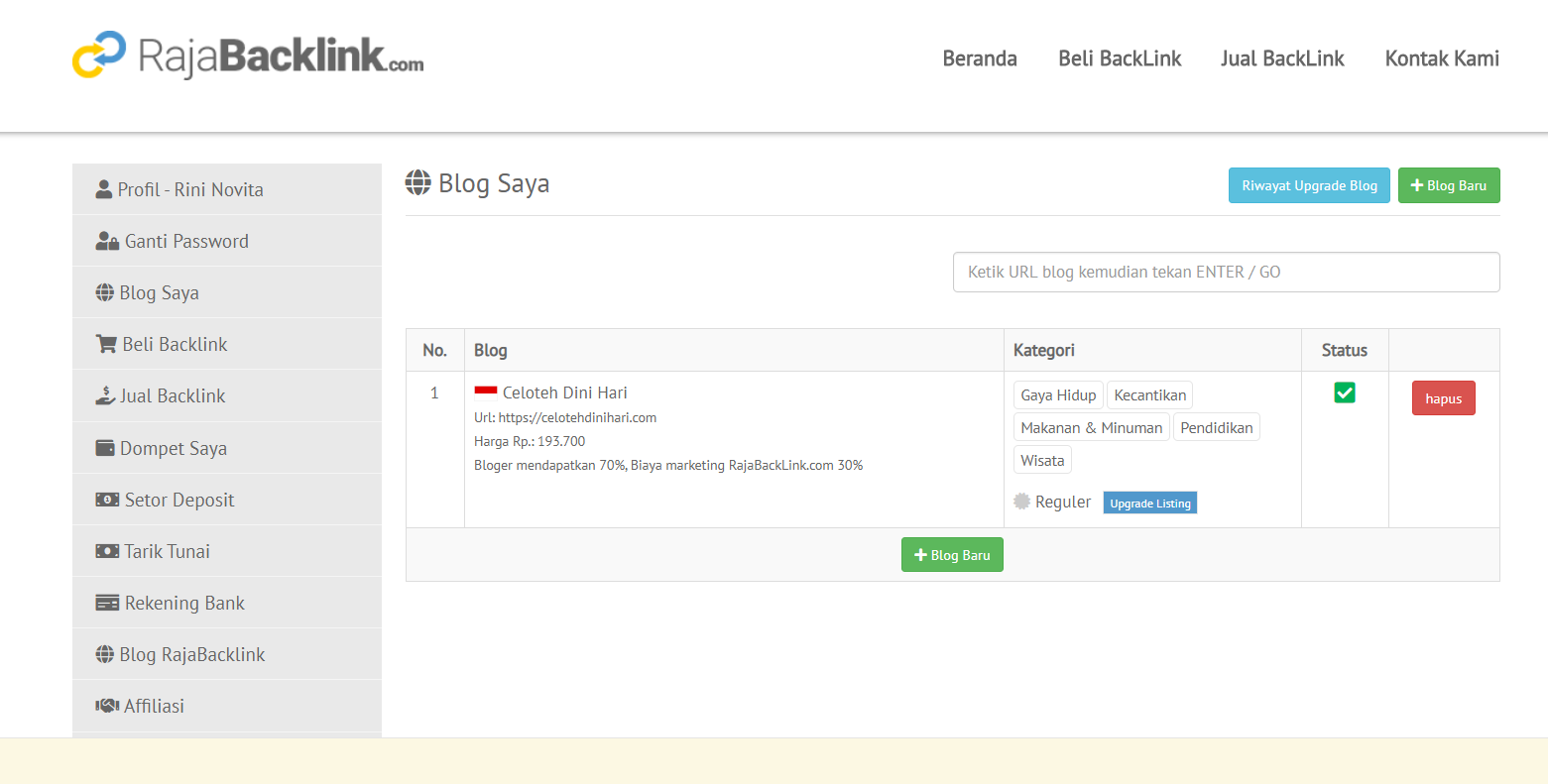Open Beli Backlink in the sidebar

[x=227, y=344]
